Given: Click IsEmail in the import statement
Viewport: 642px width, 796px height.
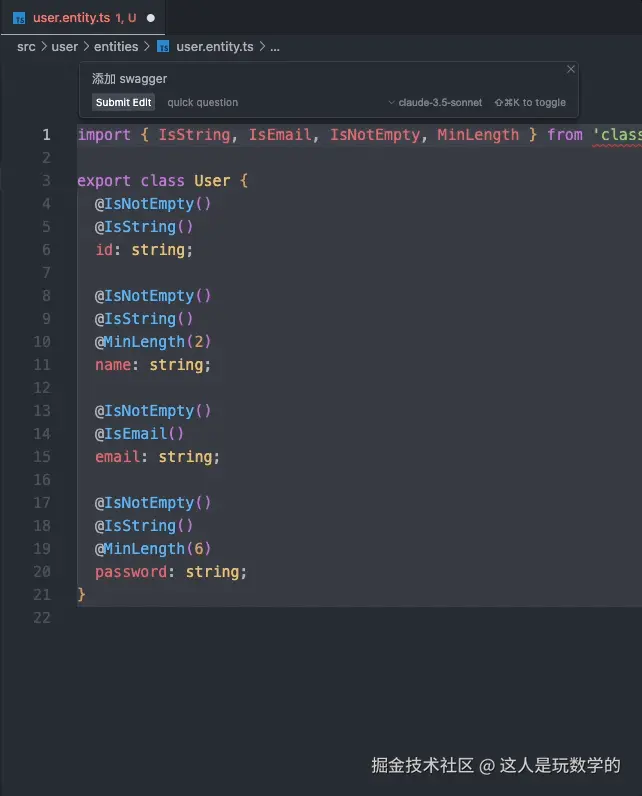Looking at the screenshot, I should pos(280,135).
